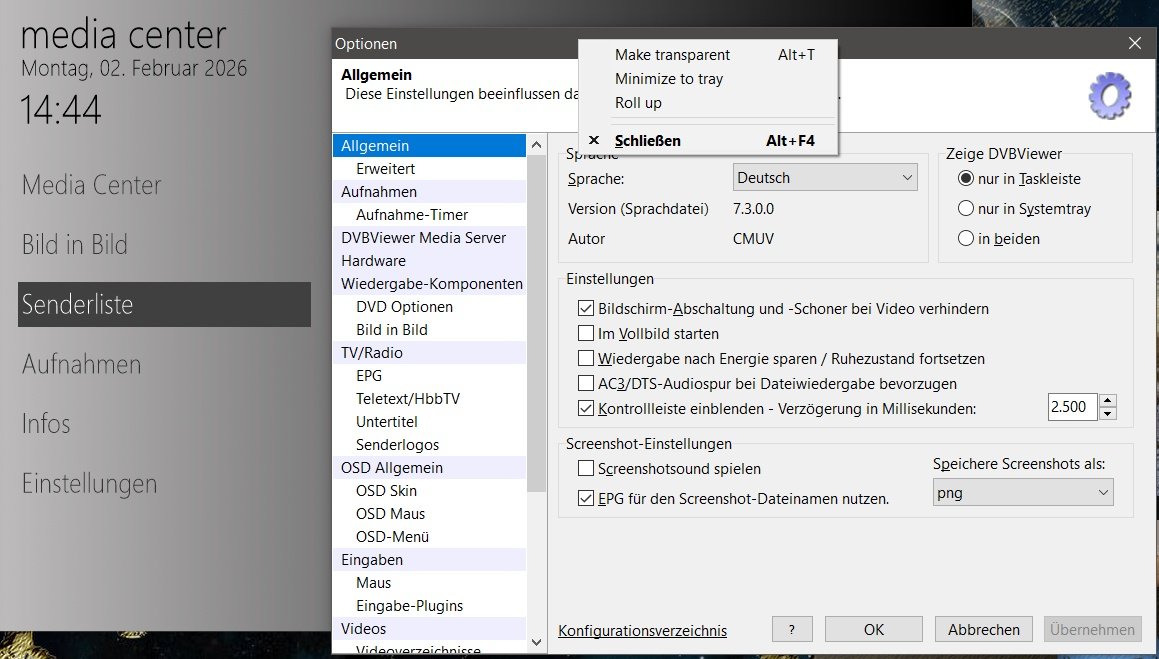Choose Roll up in the context menu
The width and height of the screenshot is (1159, 659).
(638, 103)
